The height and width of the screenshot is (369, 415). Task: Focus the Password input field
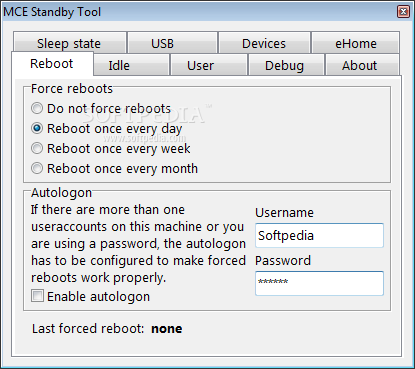(319, 283)
